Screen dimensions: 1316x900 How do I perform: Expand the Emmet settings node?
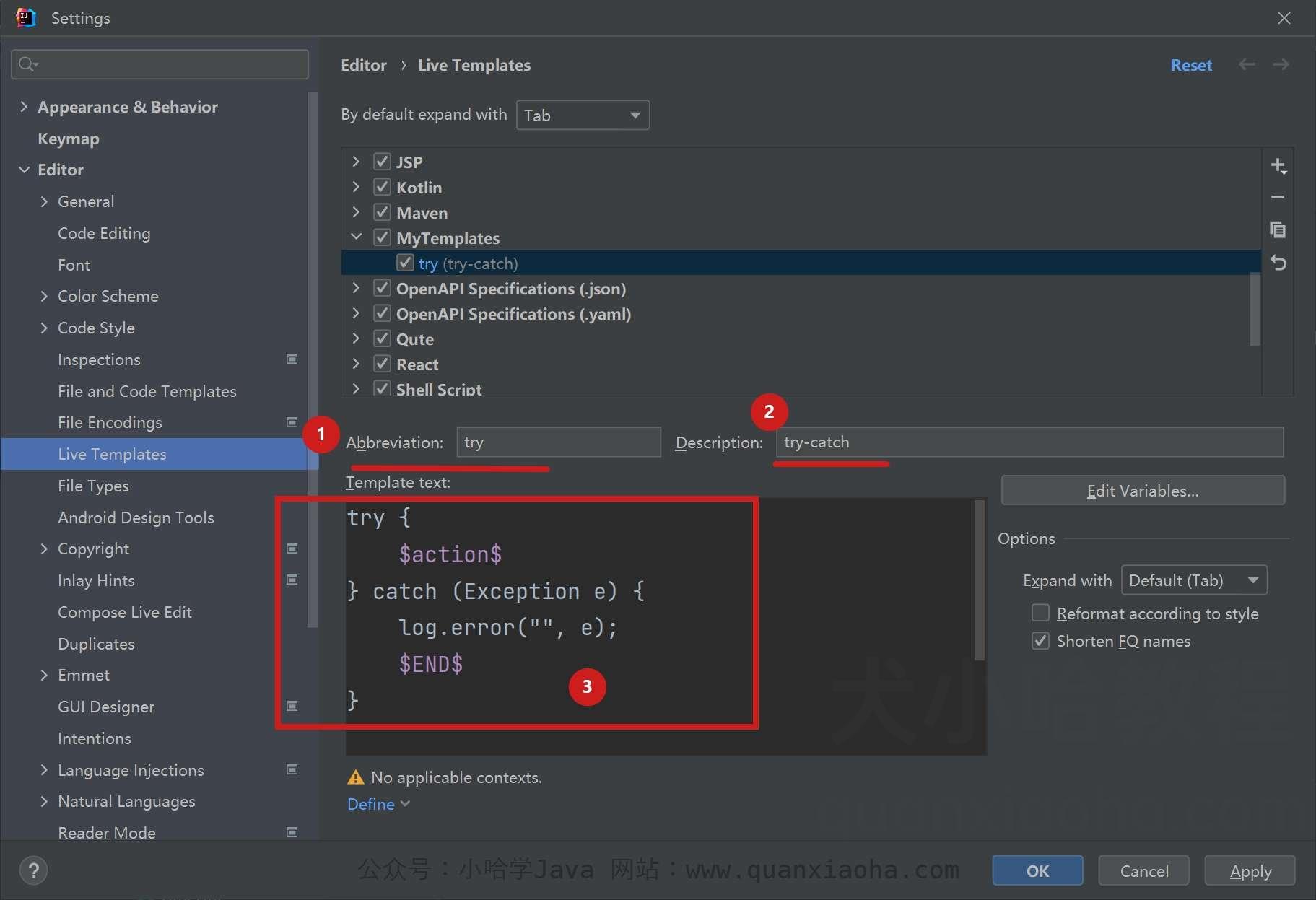click(x=44, y=675)
